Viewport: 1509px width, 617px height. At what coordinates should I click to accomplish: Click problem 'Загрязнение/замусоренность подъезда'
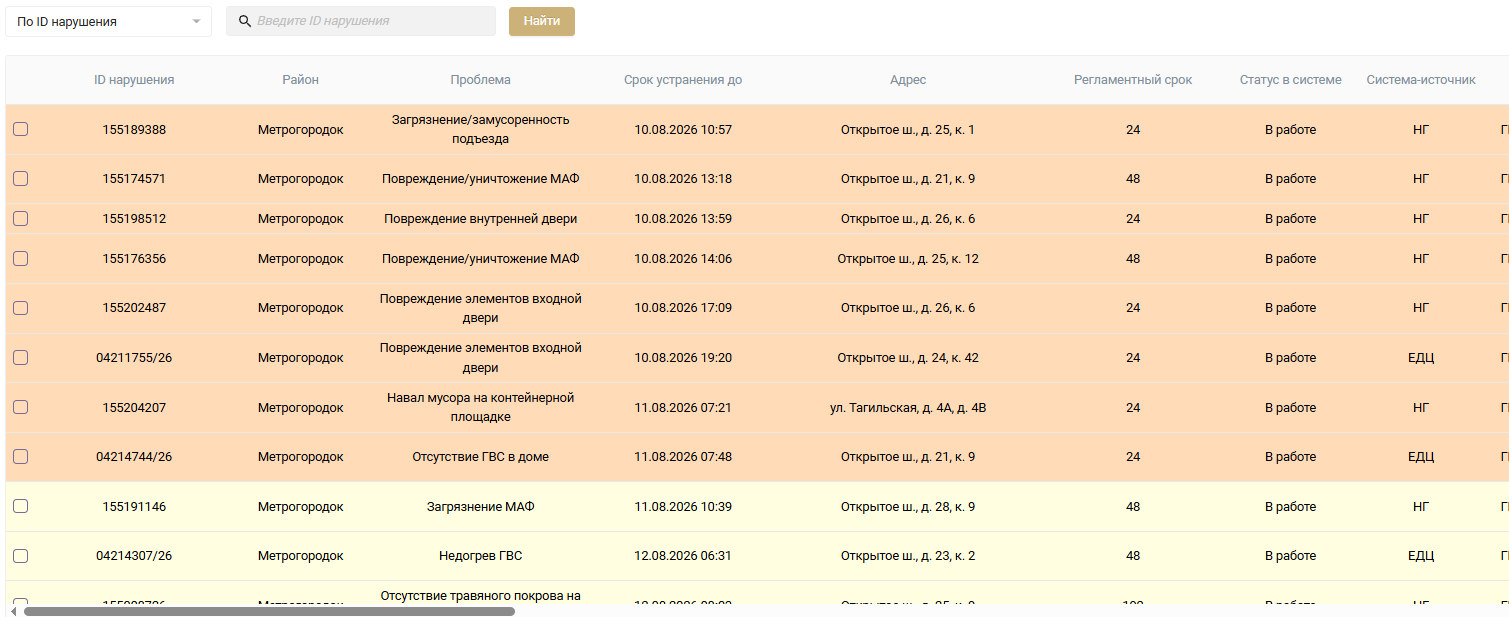tap(480, 129)
